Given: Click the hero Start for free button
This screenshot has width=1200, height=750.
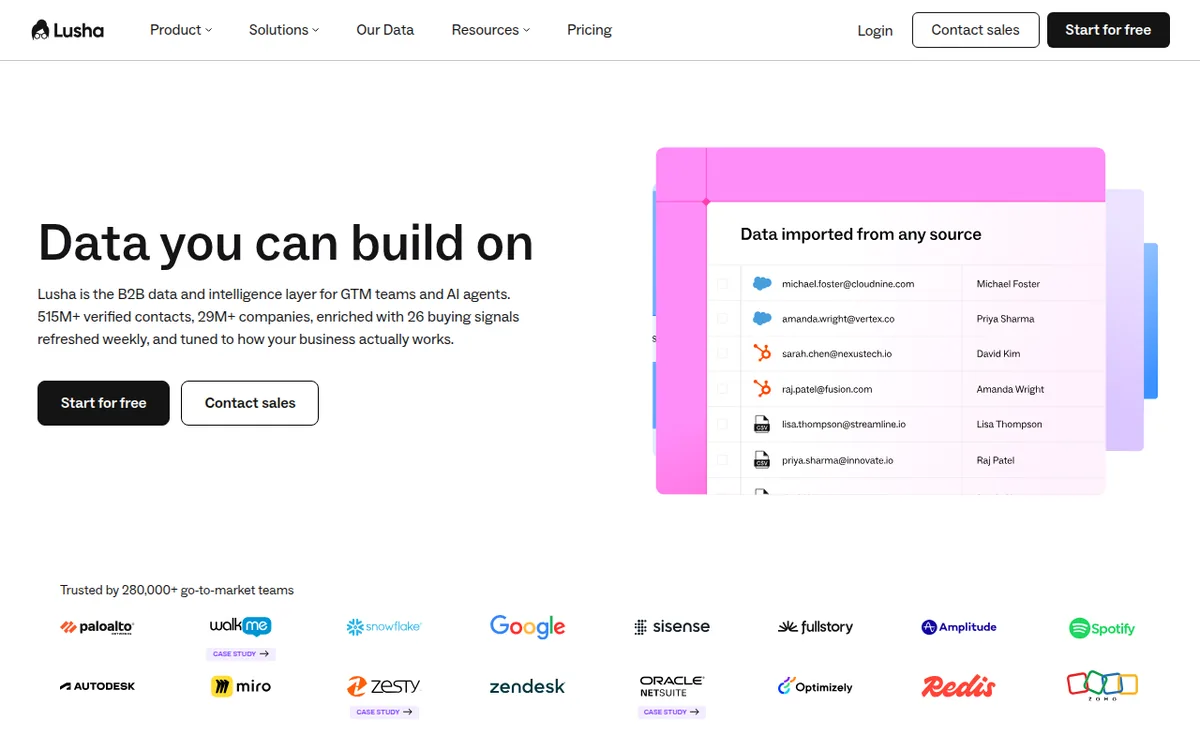Looking at the screenshot, I should (103, 403).
